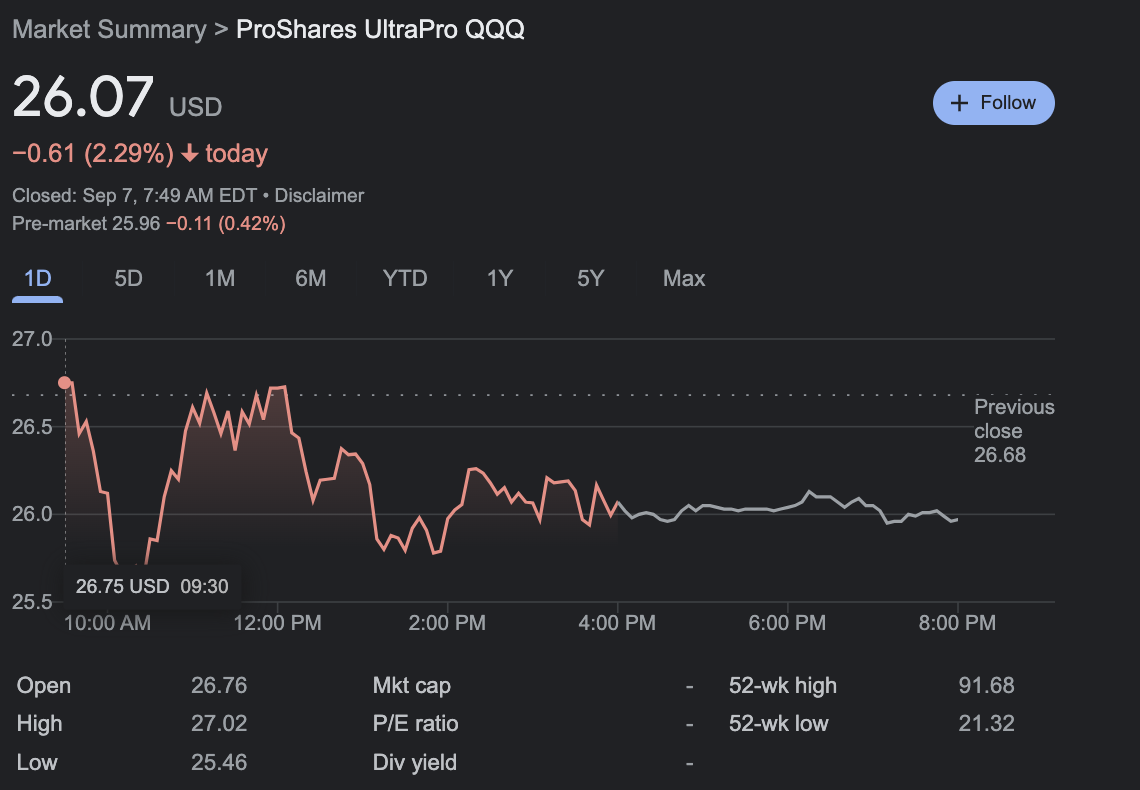Click the 8:00 PM axis label
The image size is (1140, 790).
pyautogui.click(x=957, y=623)
